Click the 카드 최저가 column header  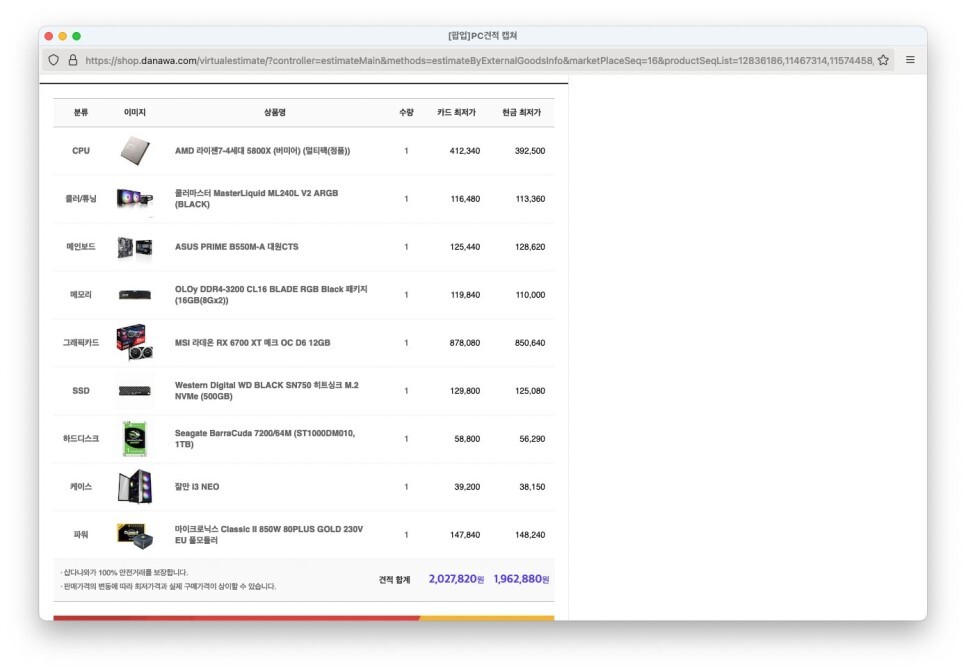point(457,112)
